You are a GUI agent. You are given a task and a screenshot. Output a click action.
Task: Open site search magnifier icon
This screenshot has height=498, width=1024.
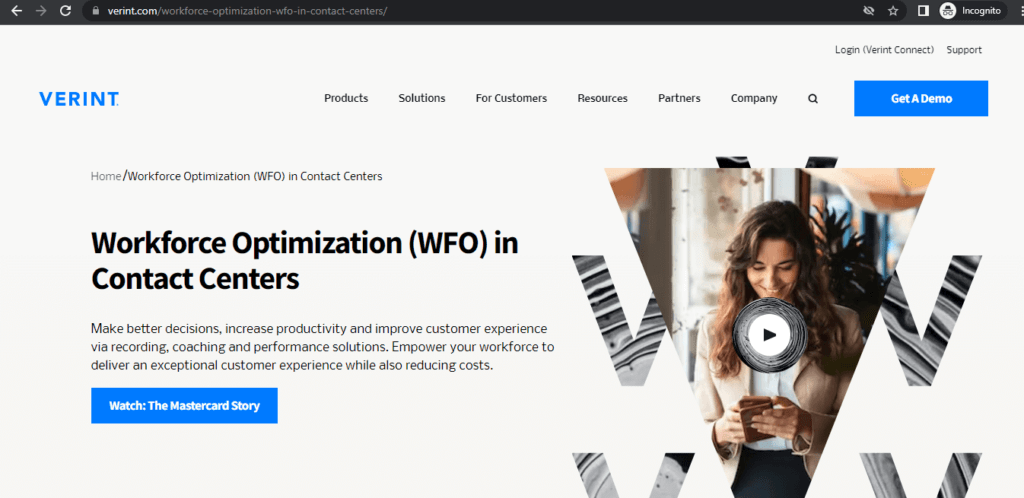click(x=813, y=99)
